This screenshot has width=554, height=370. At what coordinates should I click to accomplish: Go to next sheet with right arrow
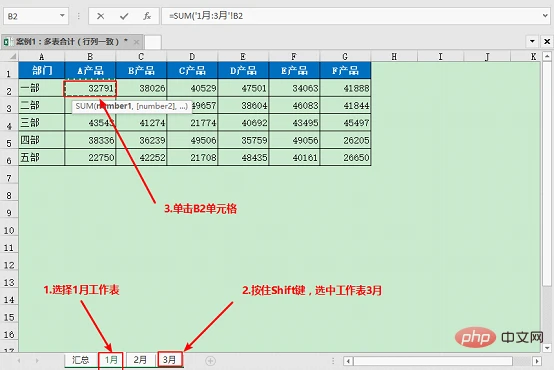tap(37, 361)
